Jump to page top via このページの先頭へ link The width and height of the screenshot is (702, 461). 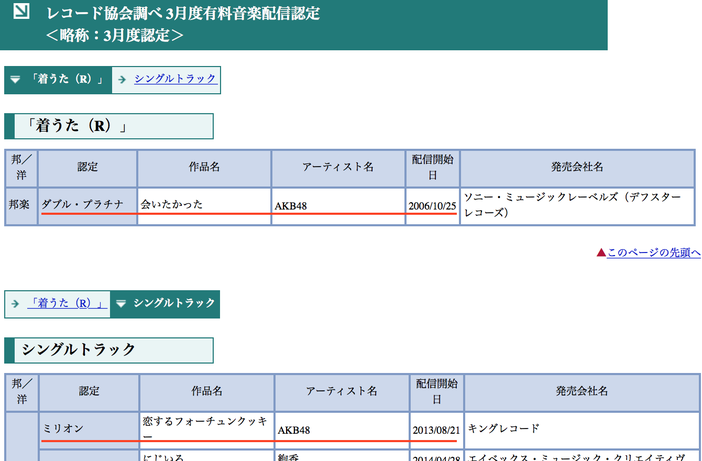point(654,253)
